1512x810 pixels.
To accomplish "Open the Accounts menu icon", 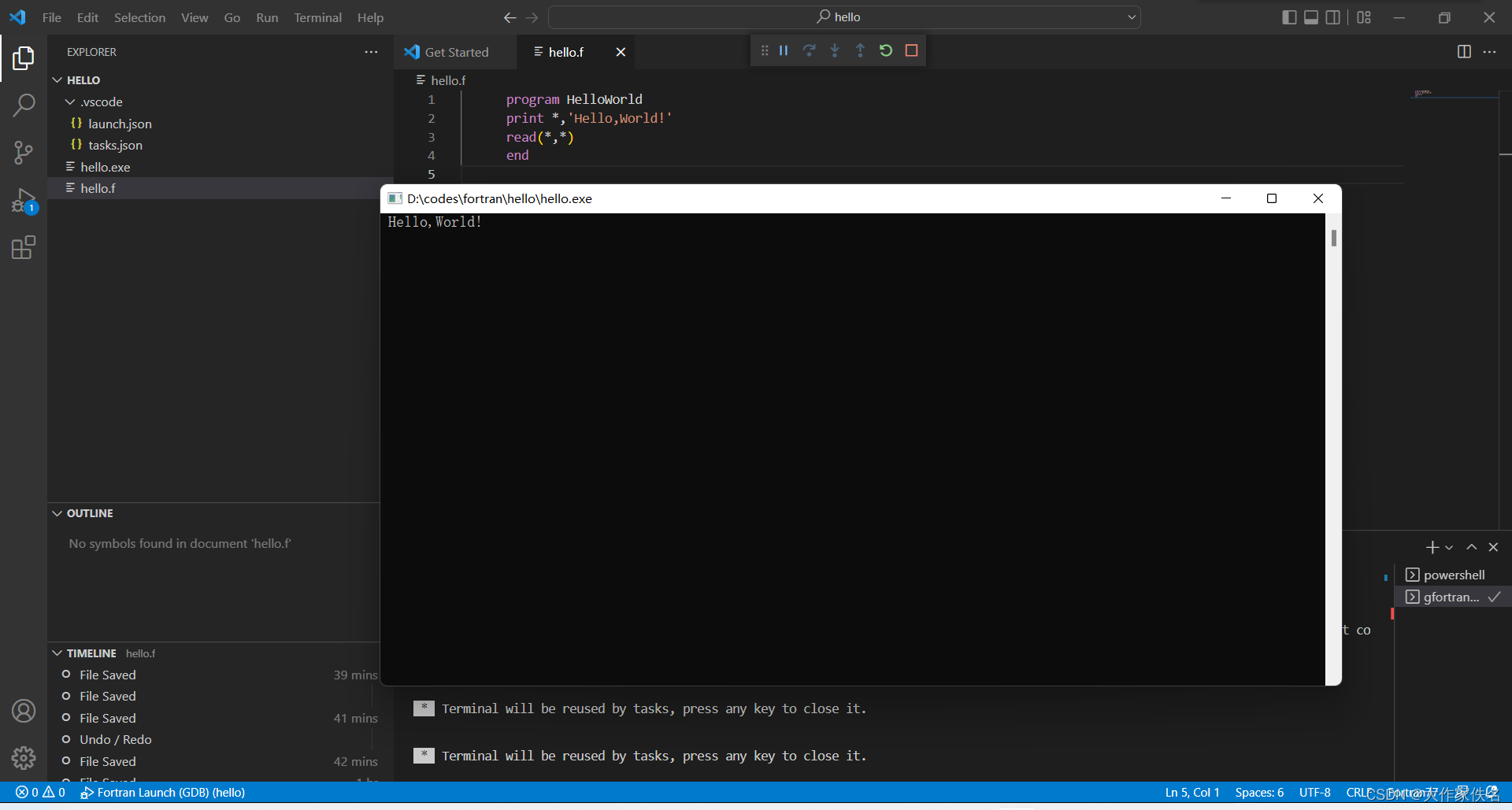I will 24,711.
